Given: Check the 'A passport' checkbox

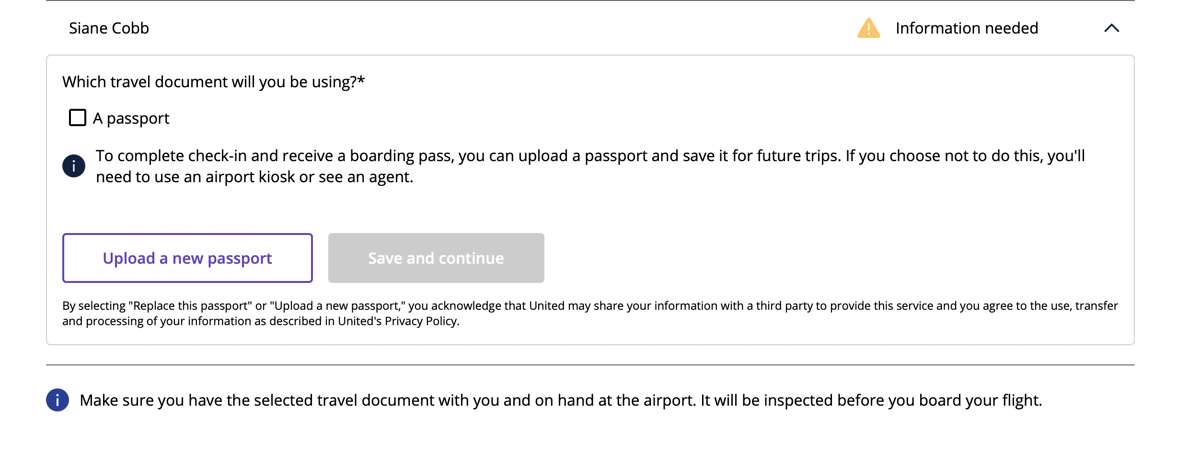Looking at the screenshot, I should tap(77, 118).
